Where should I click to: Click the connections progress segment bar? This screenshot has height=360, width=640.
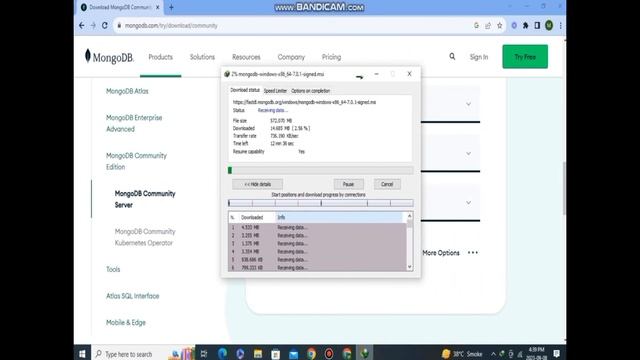320,203
